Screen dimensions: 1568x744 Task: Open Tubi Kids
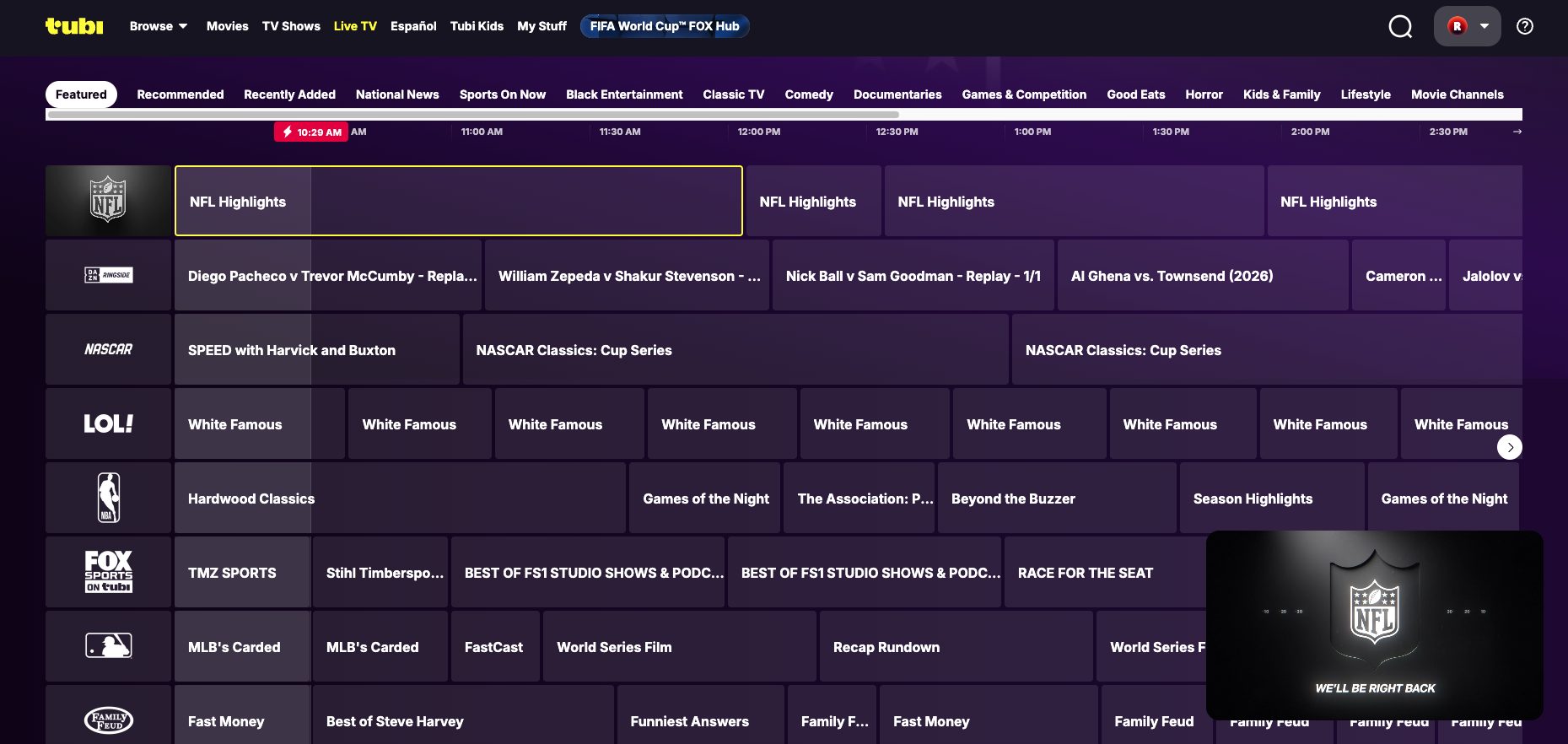(477, 26)
